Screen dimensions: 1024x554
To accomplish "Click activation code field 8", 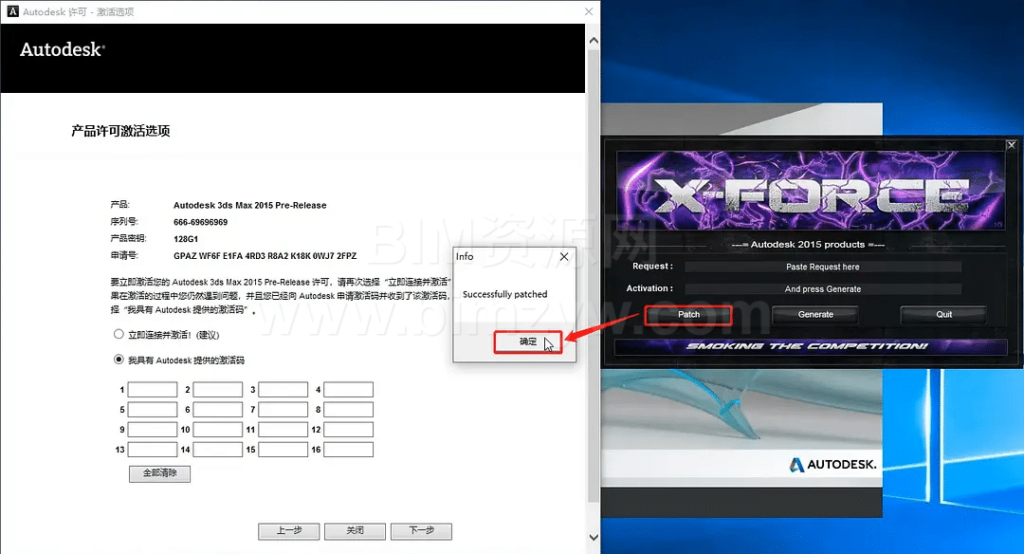I will pyautogui.click(x=348, y=410).
